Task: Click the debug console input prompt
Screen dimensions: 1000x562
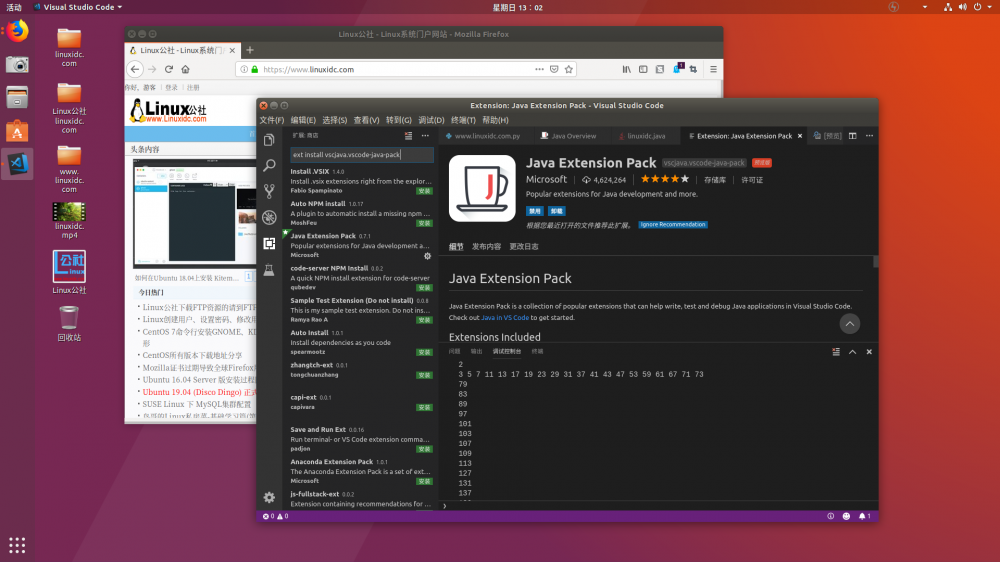Action: [657, 506]
